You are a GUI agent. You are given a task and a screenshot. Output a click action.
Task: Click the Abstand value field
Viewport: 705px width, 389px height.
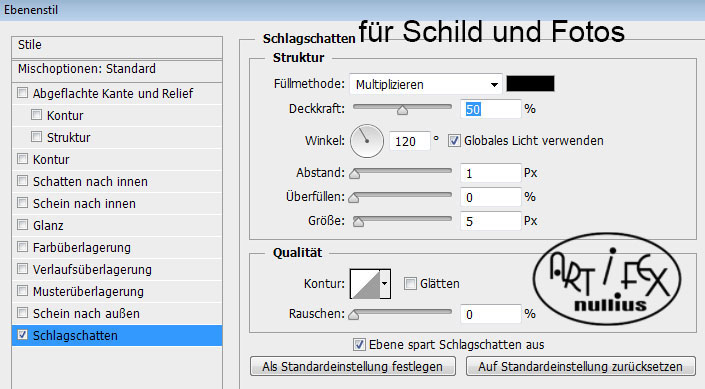click(x=491, y=173)
